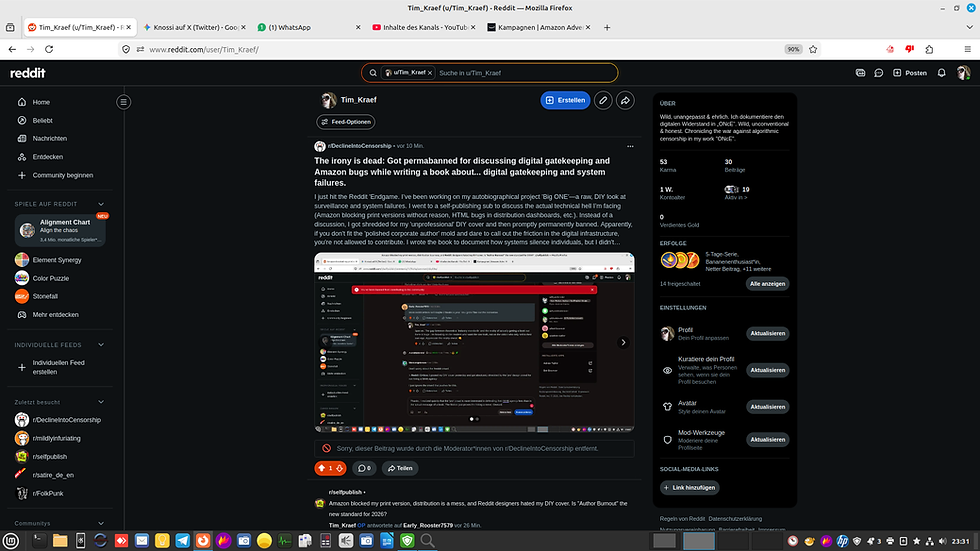
Task: Click Aktualisieren next to Mod-Werkzeuge
Action: tap(767, 440)
